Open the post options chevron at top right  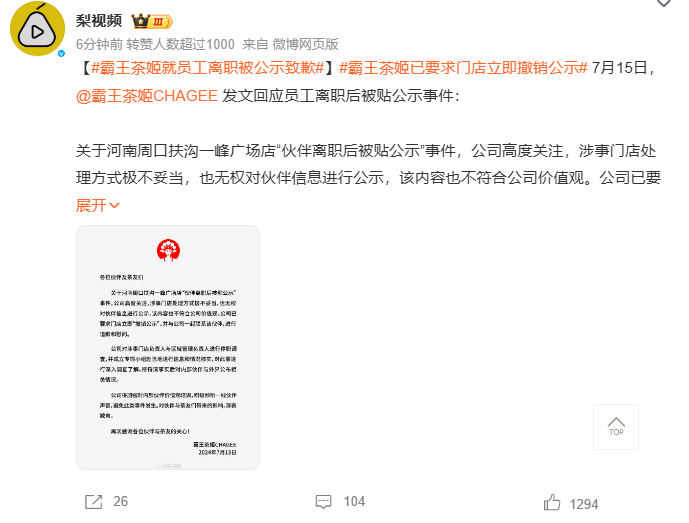point(664,3)
